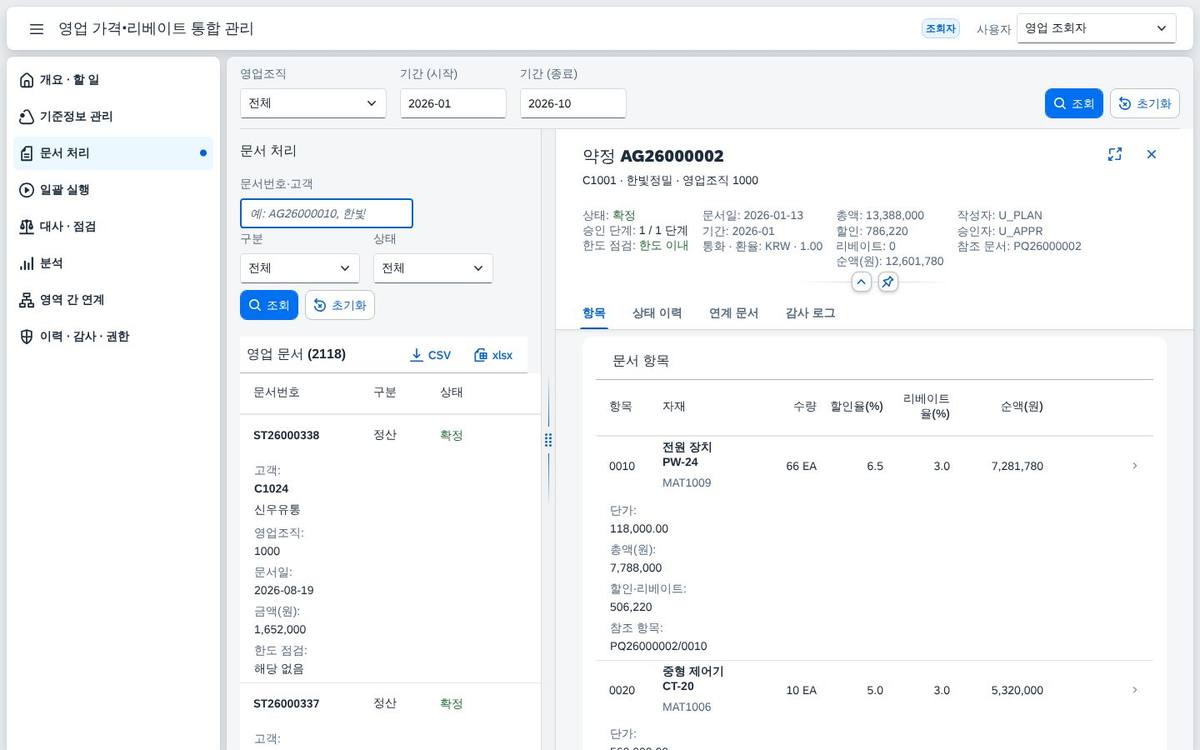Open 대사 · 점검 in the sidebar
This screenshot has width=1200, height=750.
(114, 227)
